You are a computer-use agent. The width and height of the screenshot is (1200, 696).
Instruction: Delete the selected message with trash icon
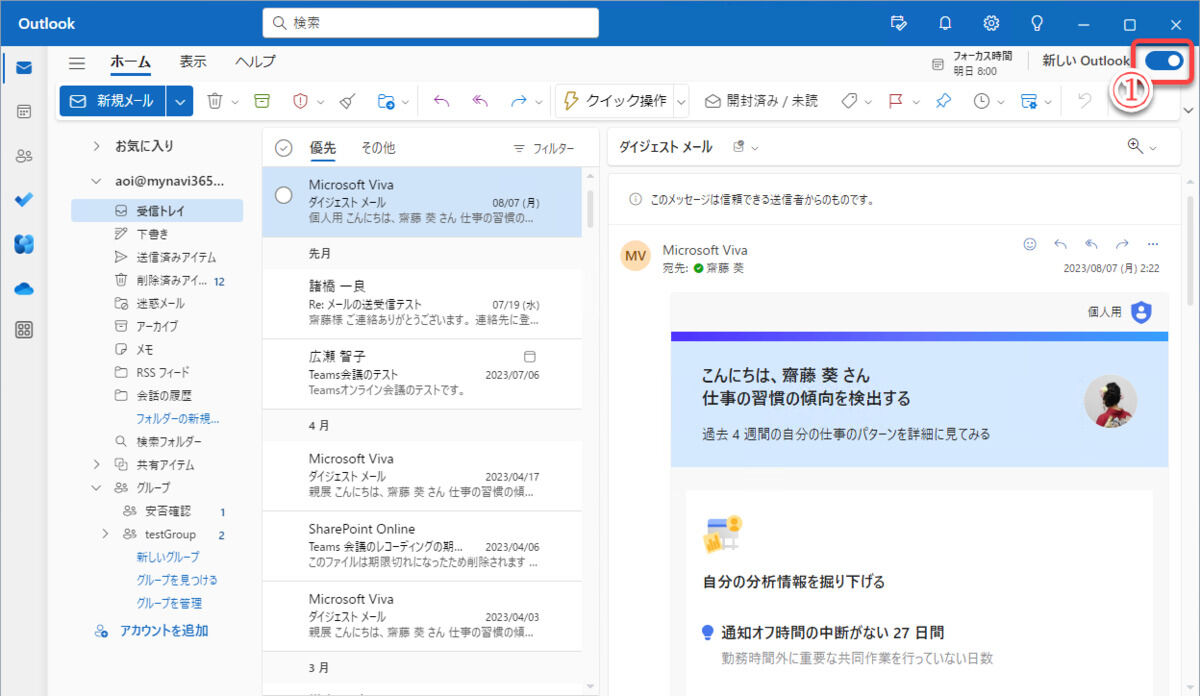click(214, 101)
